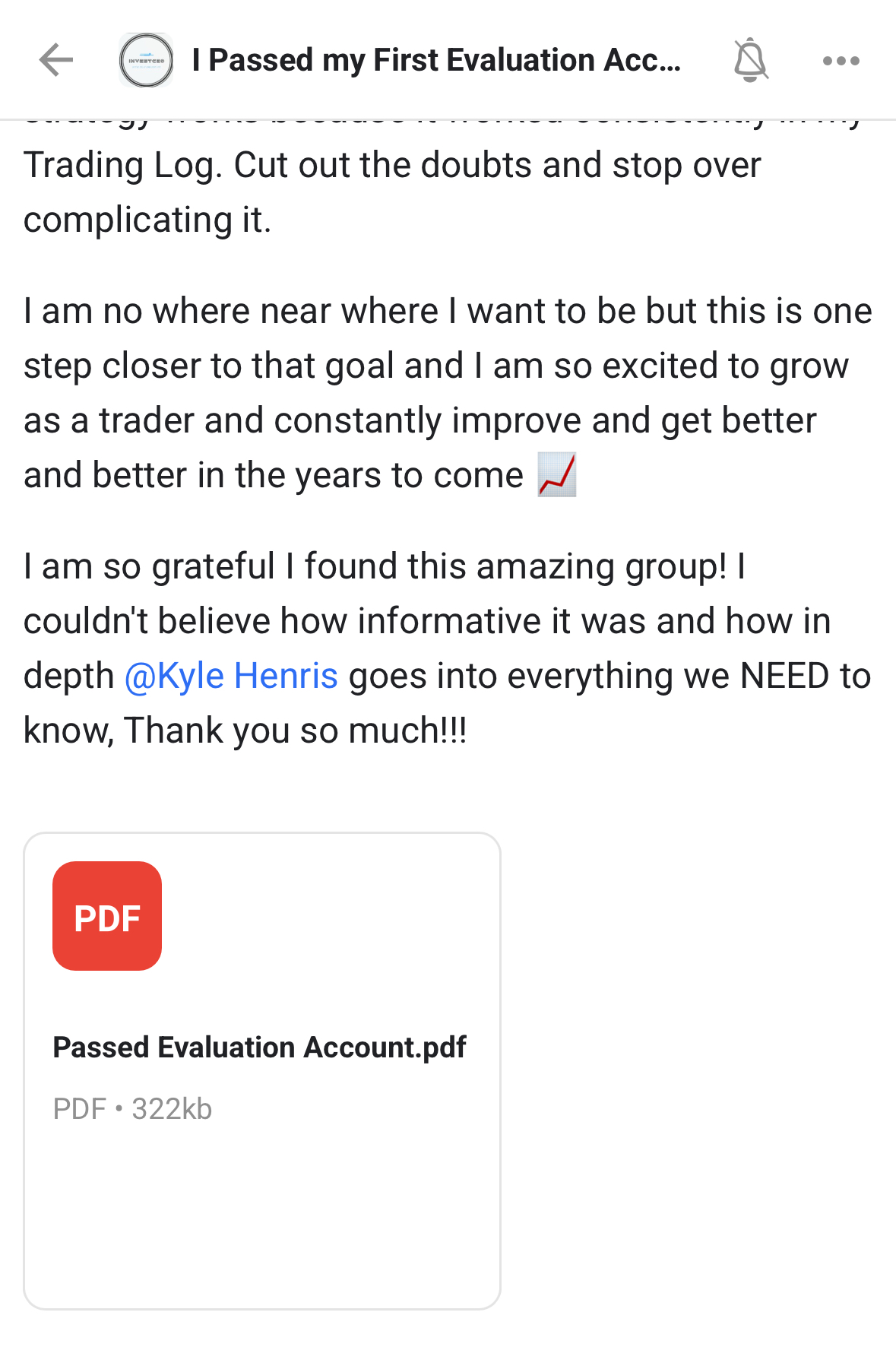Click the red PDF file icon
Image resolution: width=896 pixels, height=1347 pixels.
click(107, 916)
